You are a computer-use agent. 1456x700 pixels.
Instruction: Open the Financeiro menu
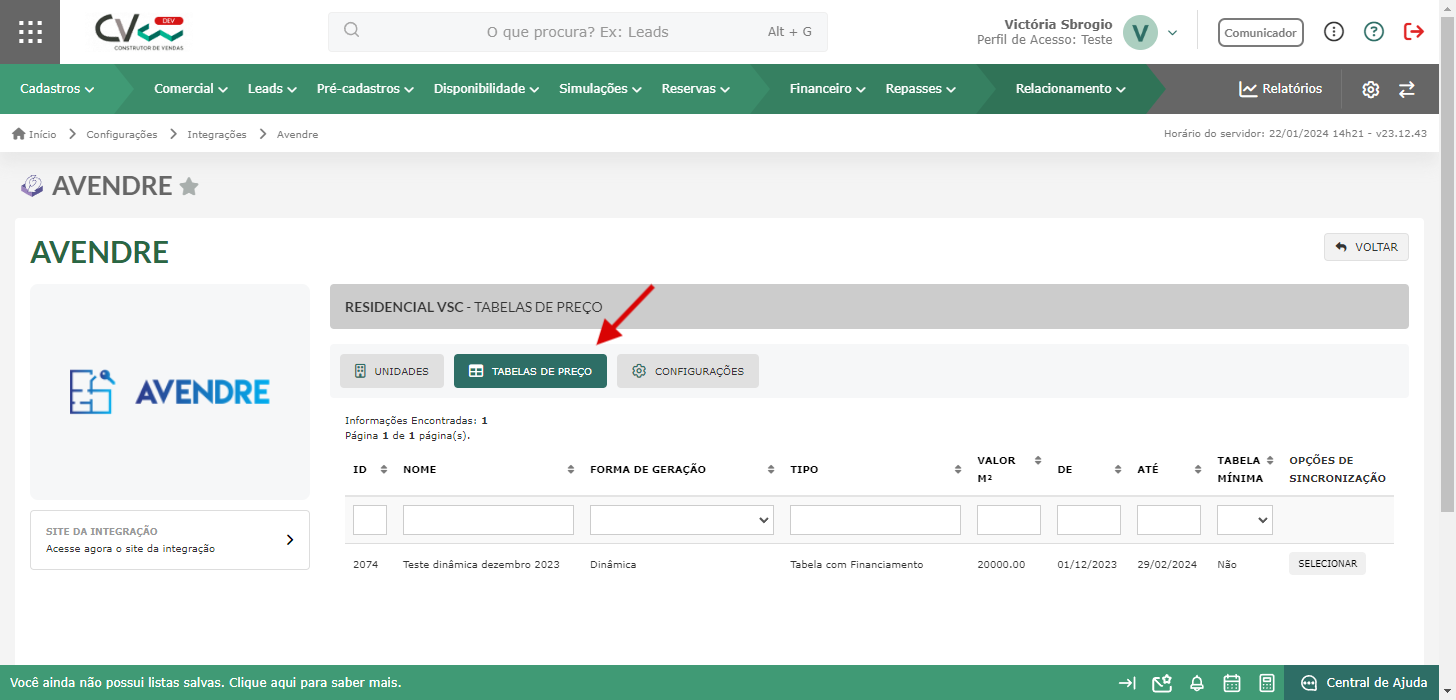coord(827,89)
